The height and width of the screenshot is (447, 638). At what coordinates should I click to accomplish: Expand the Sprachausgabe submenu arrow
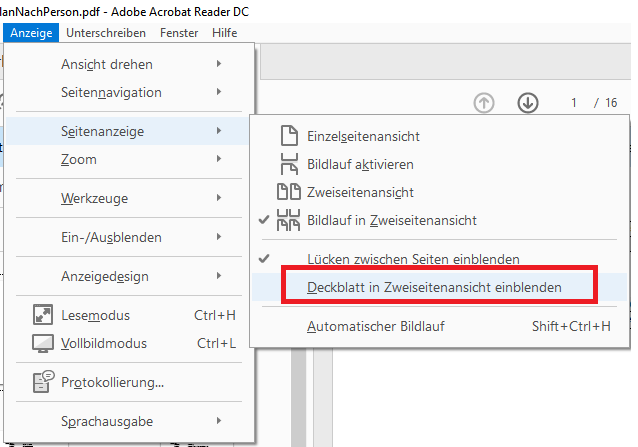coord(219,421)
